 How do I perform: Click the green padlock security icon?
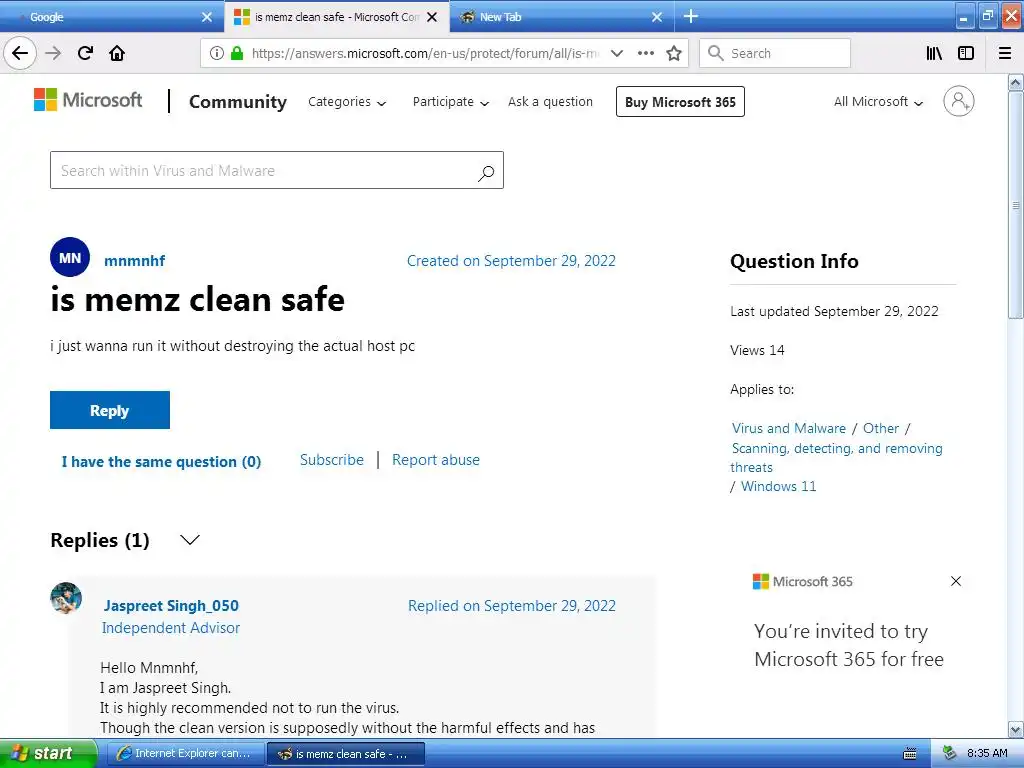pos(237,53)
